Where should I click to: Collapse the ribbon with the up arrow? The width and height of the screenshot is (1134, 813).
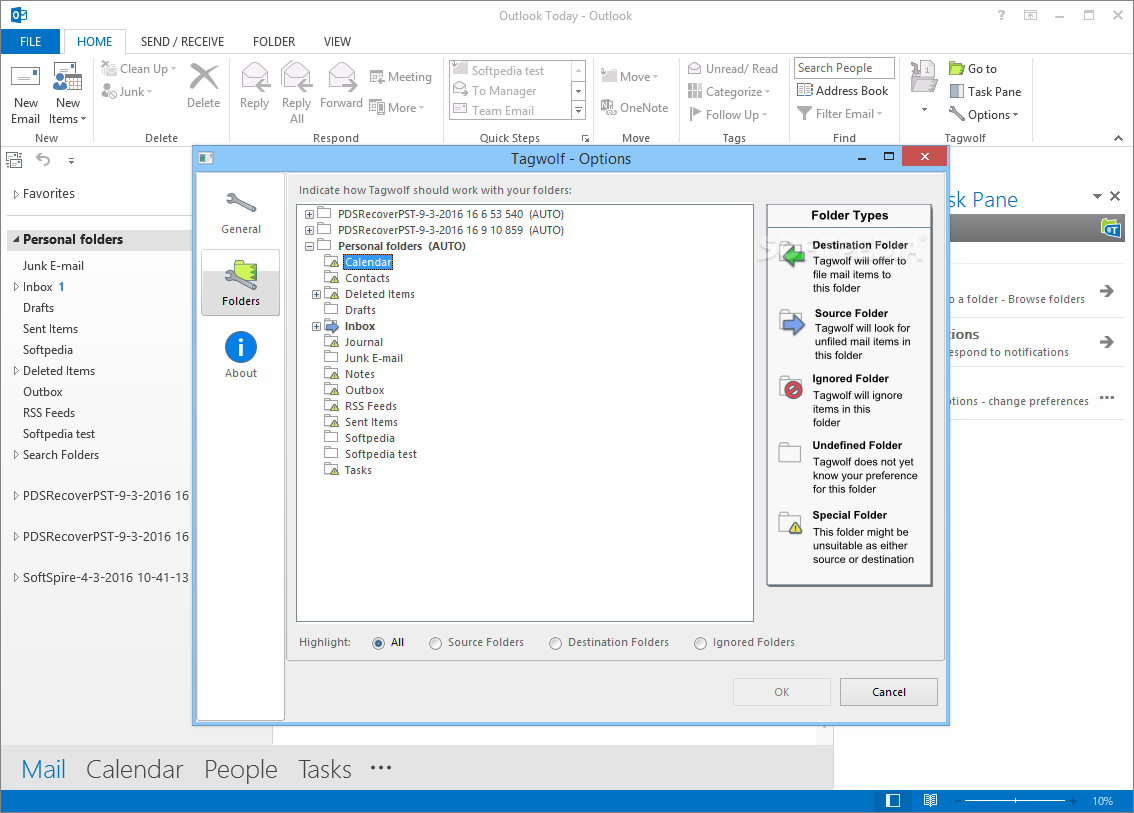point(1118,138)
